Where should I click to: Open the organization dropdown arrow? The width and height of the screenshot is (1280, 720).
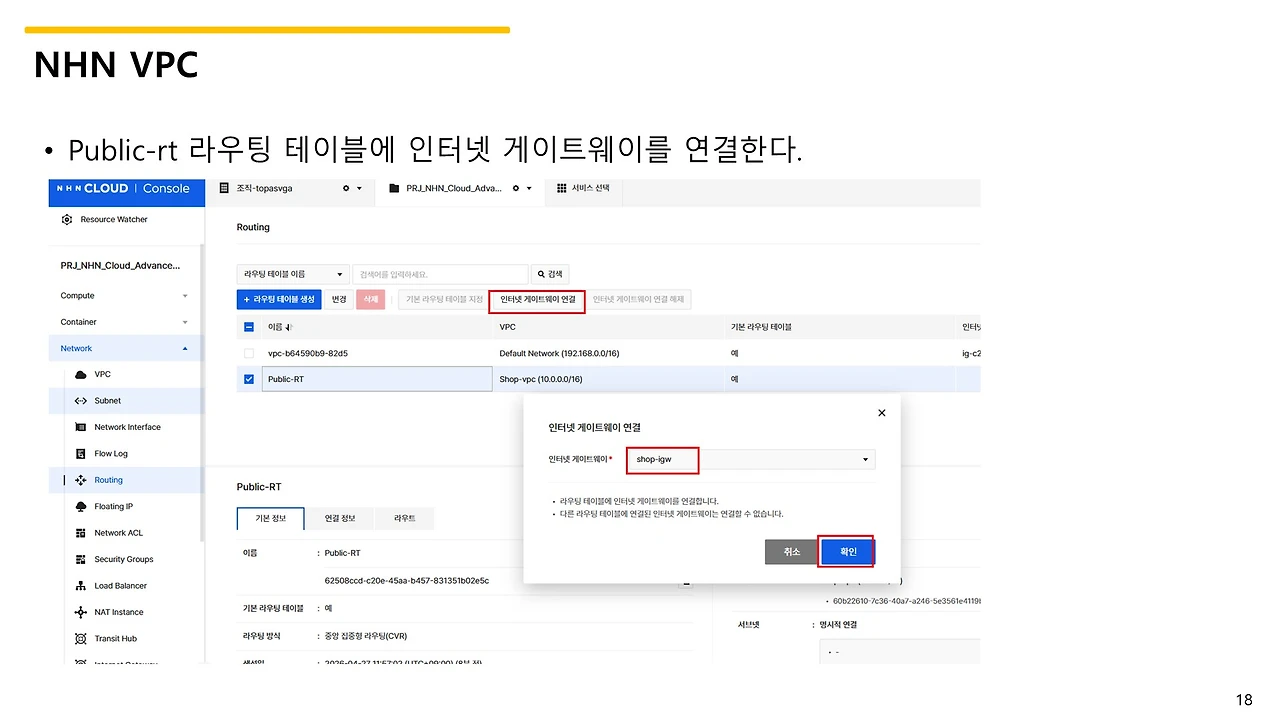pos(360,188)
